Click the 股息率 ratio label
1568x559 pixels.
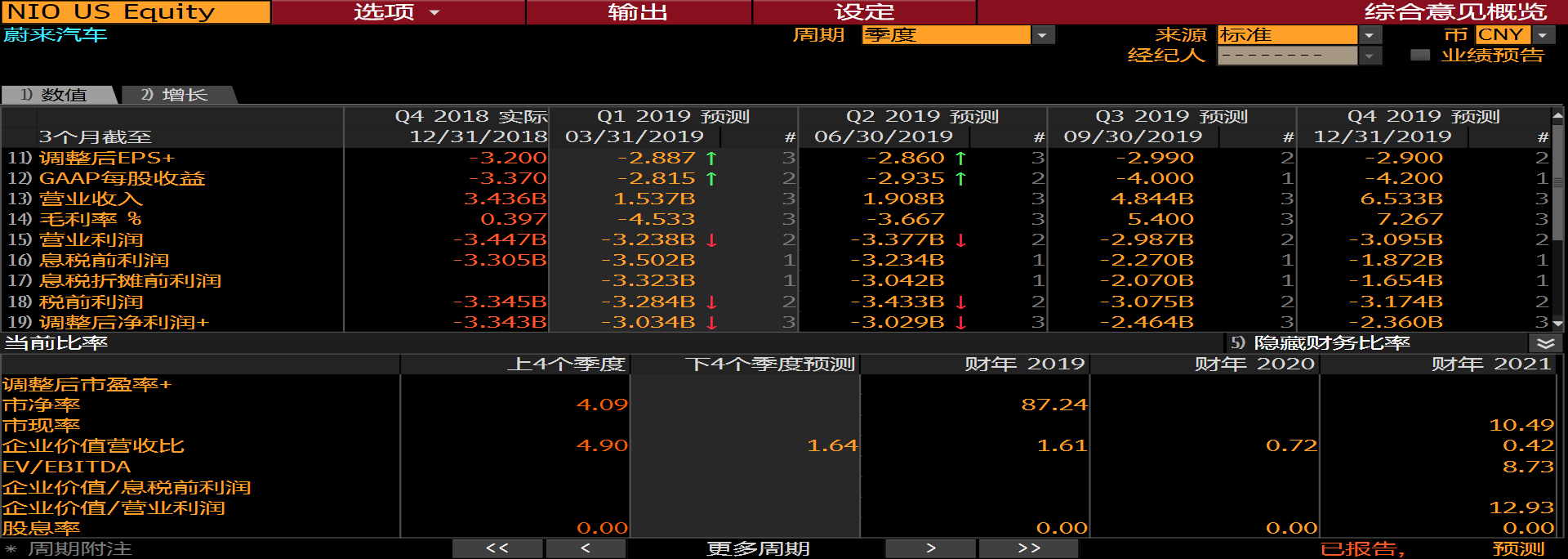42,528
